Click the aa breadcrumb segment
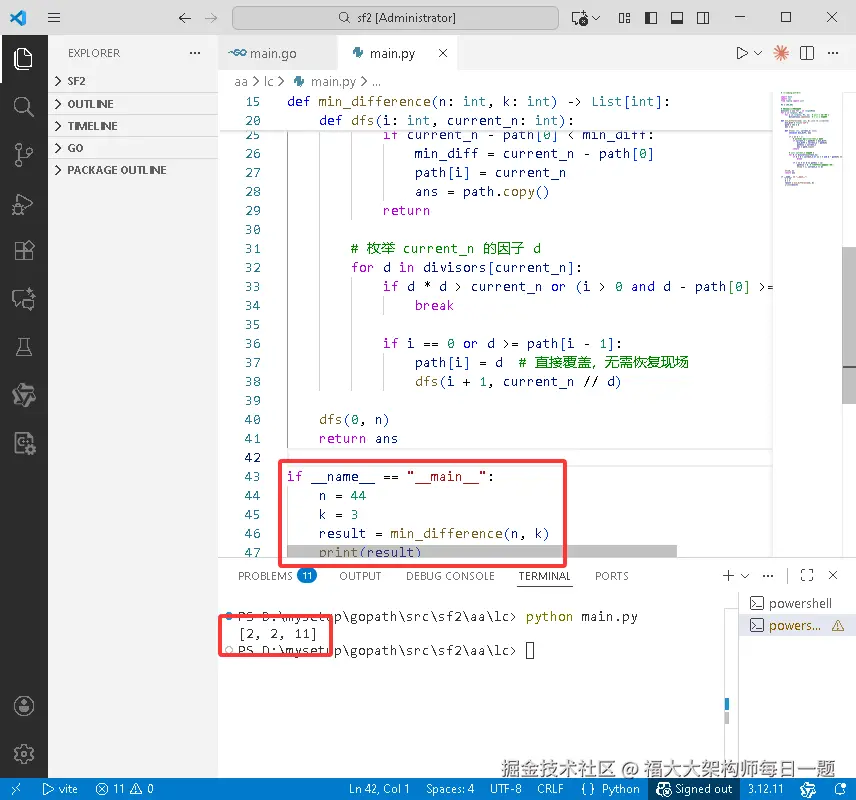Image resolution: width=856 pixels, height=800 pixels. coord(241,82)
